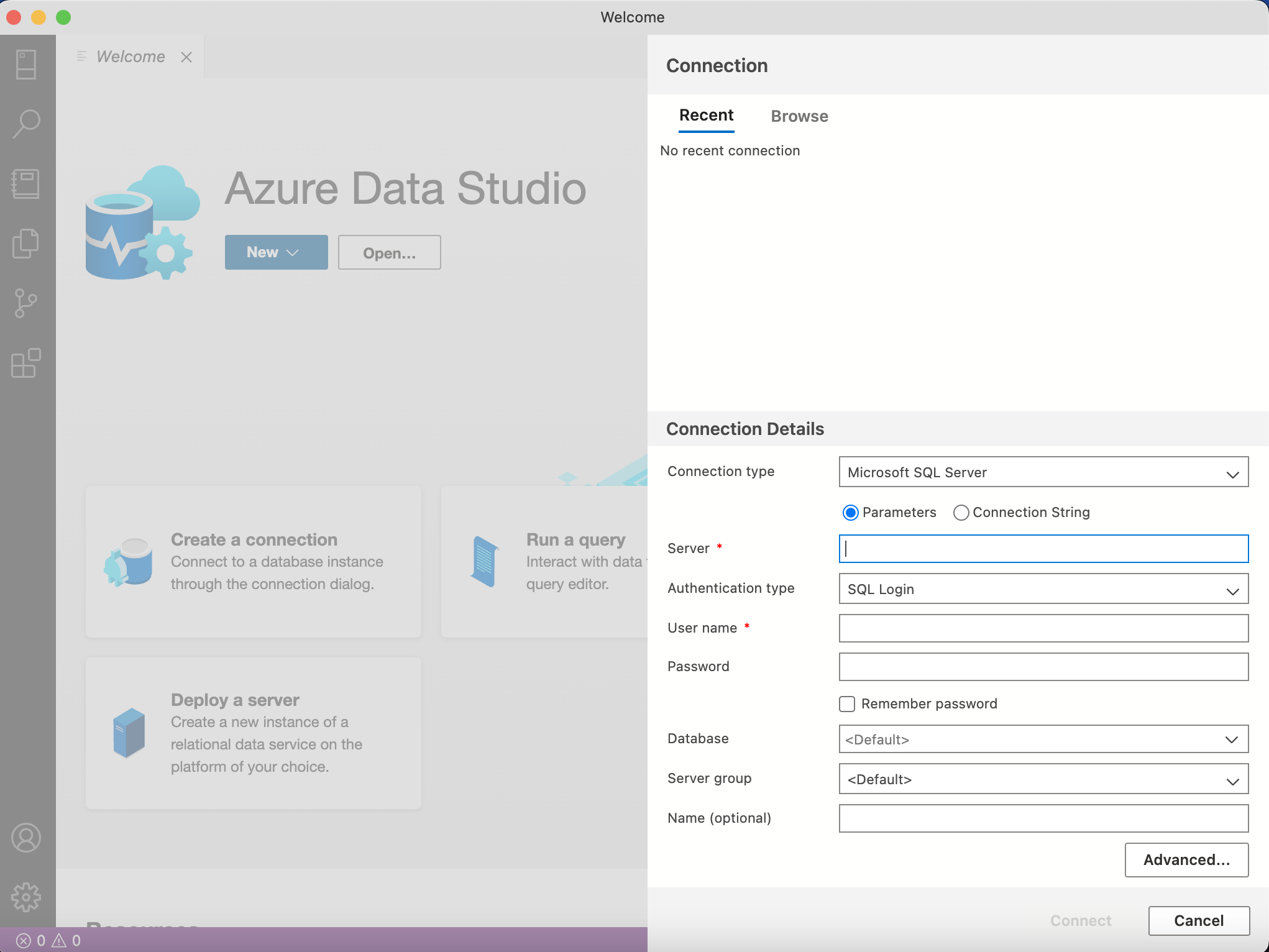Enable Remember password checkbox

(847, 704)
